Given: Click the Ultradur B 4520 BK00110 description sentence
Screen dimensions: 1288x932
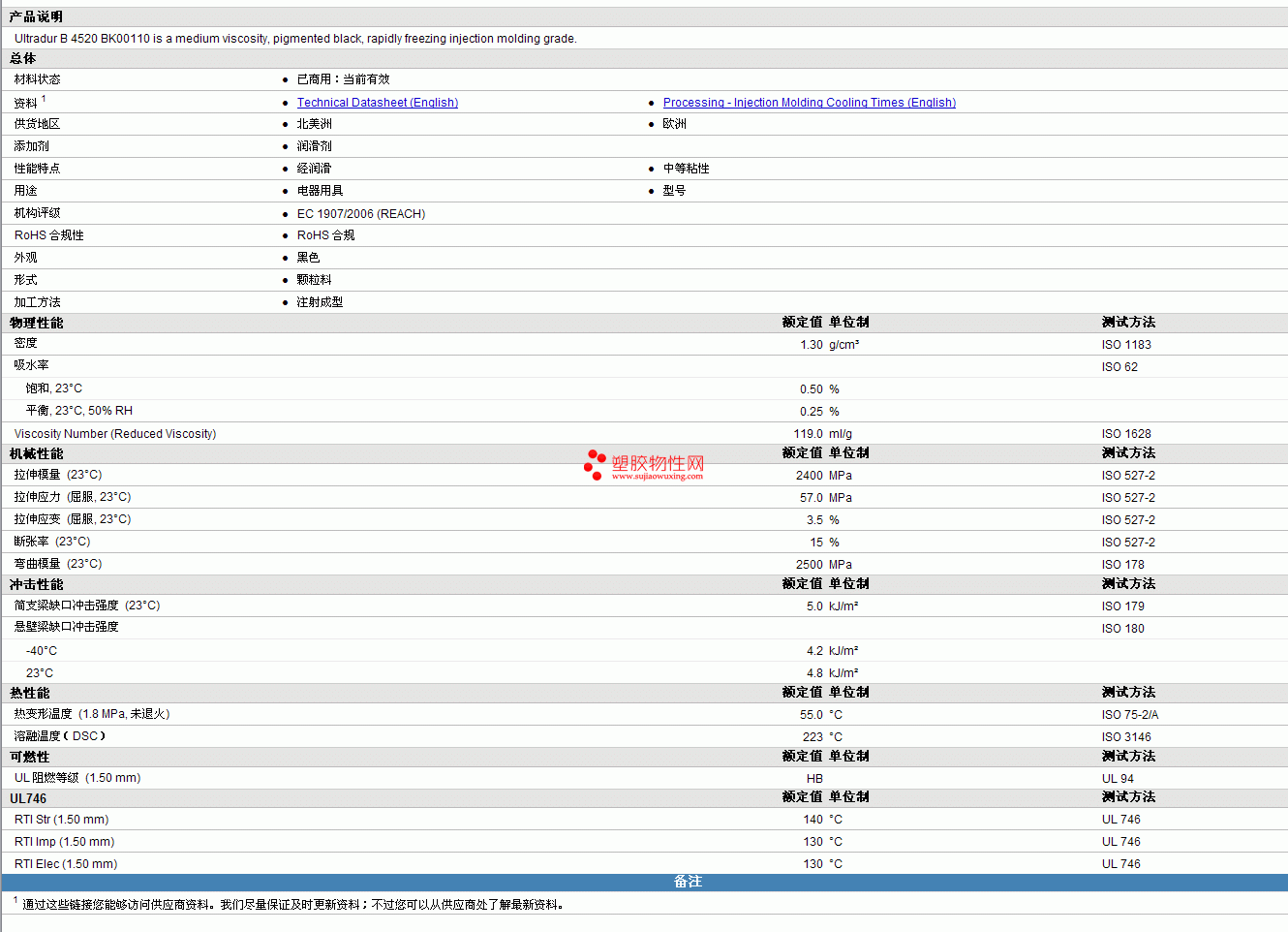Looking at the screenshot, I should click(x=295, y=39).
